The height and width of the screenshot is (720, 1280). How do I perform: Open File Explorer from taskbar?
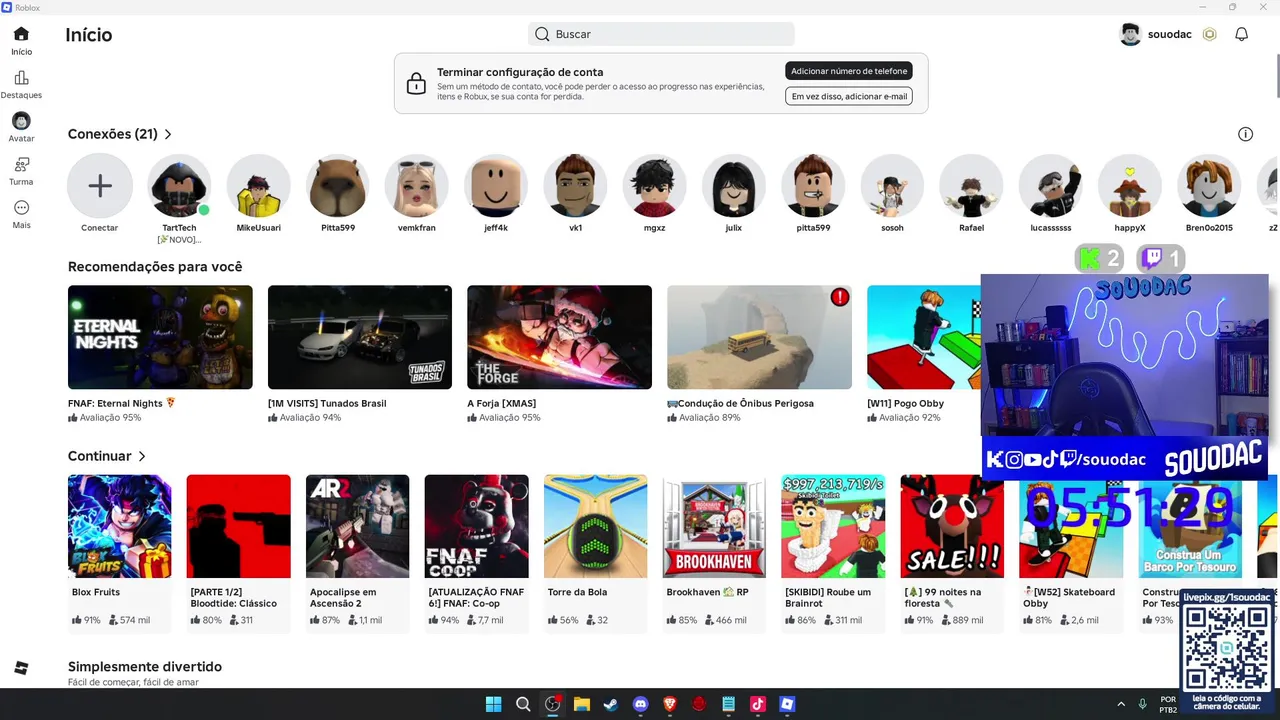[x=581, y=704]
